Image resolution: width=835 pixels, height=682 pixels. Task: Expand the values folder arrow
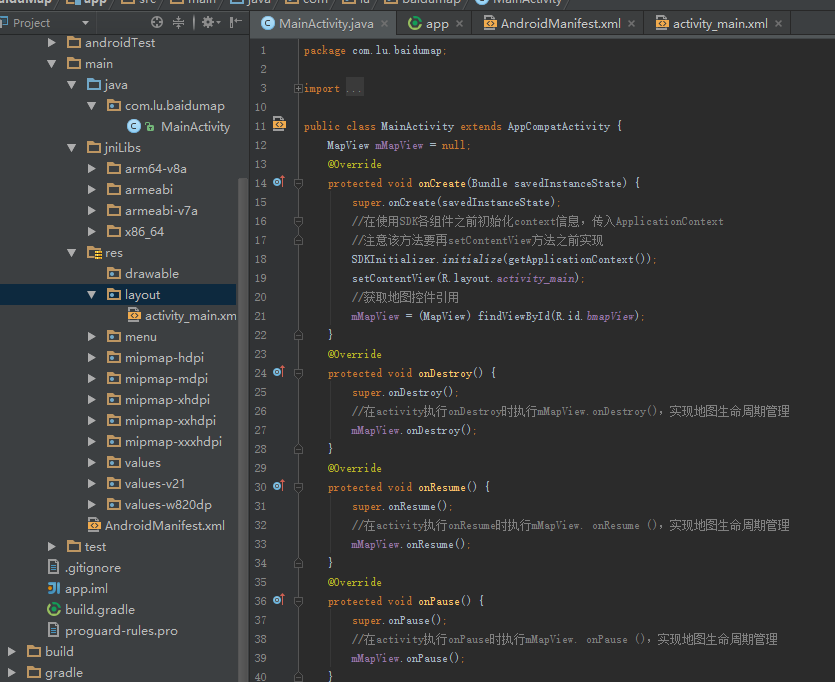point(92,463)
